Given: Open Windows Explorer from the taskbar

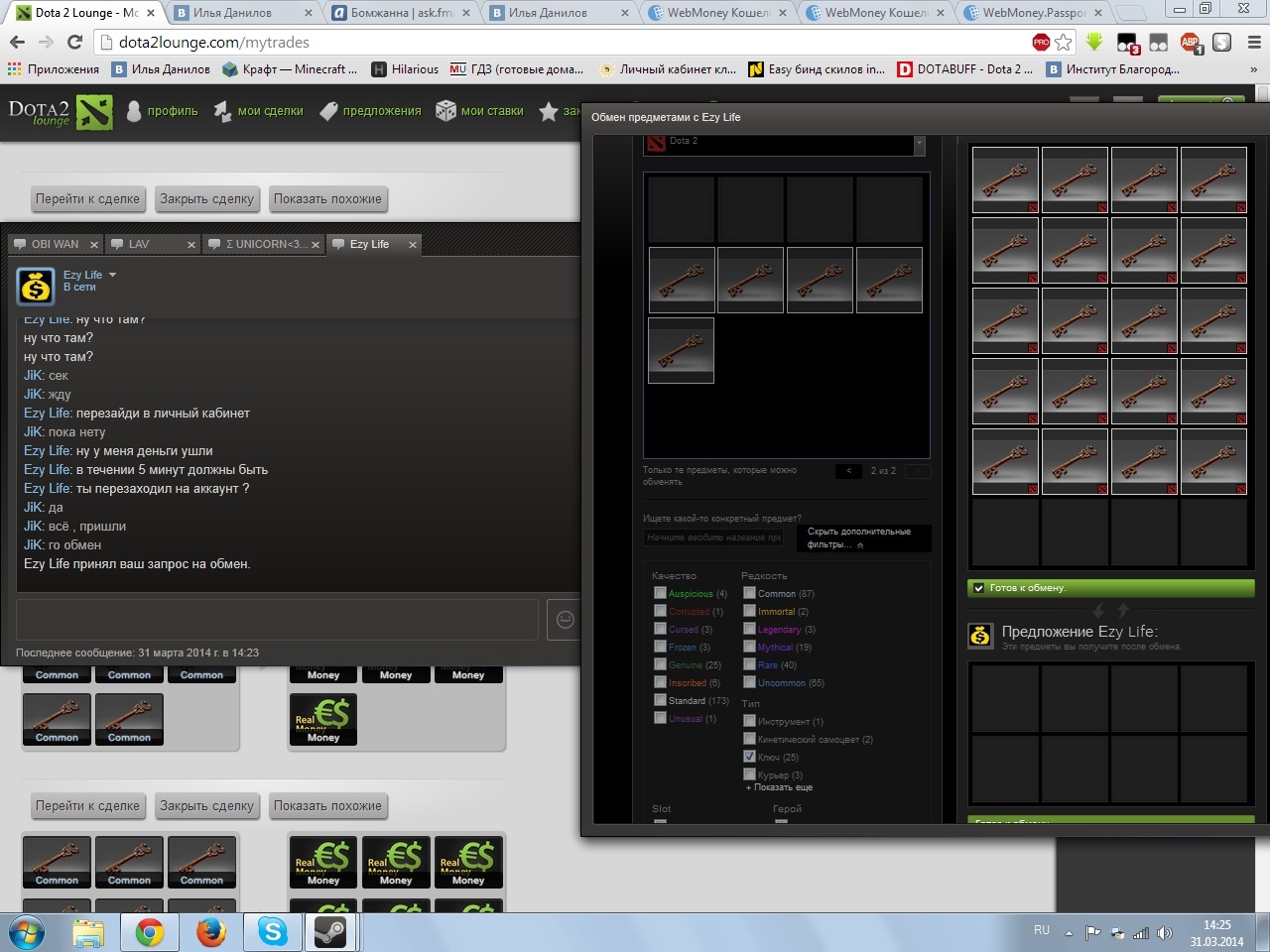Looking at the screenshot, I should (88, 933).
